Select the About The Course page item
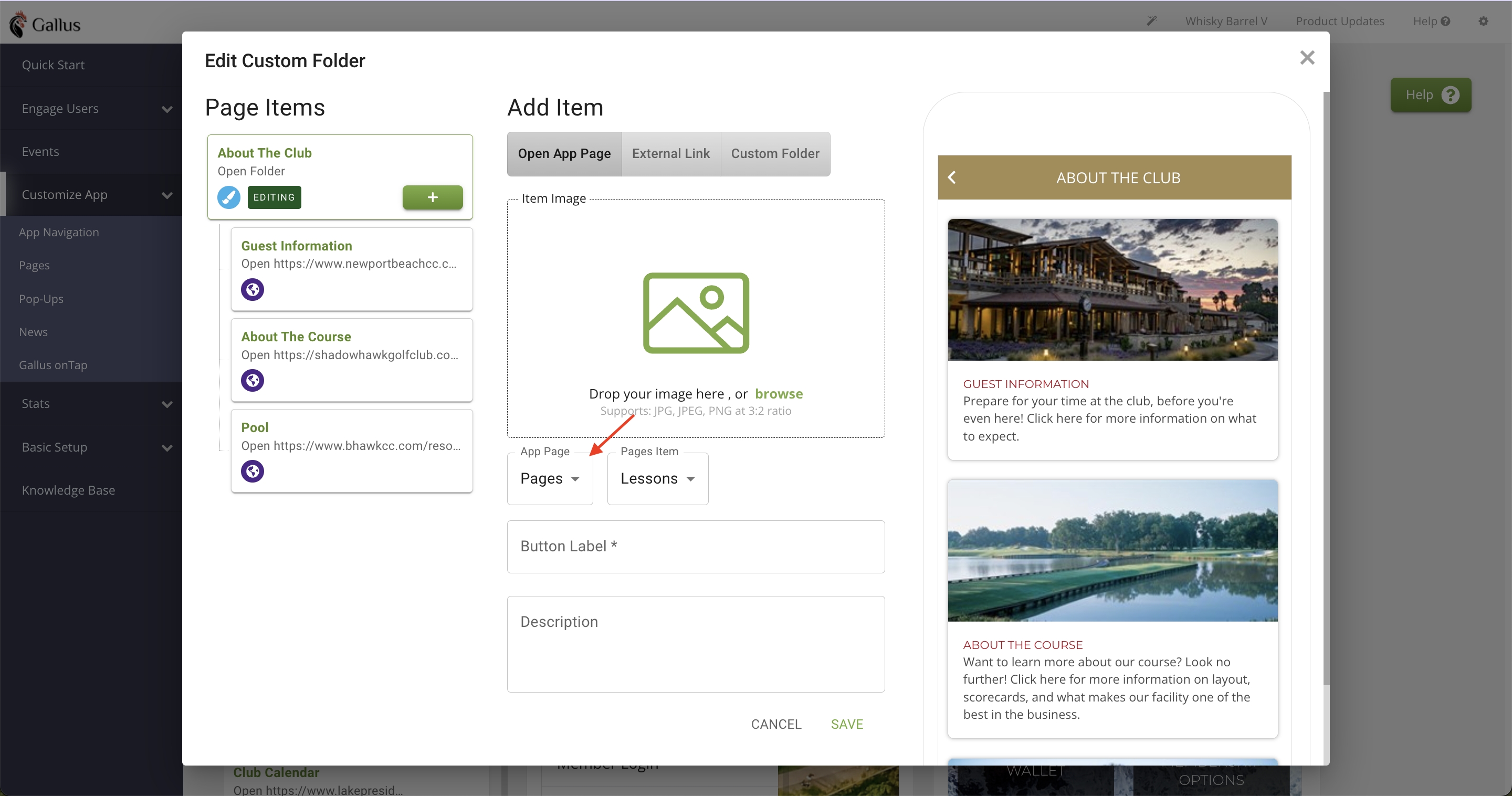 coord(352,360)
